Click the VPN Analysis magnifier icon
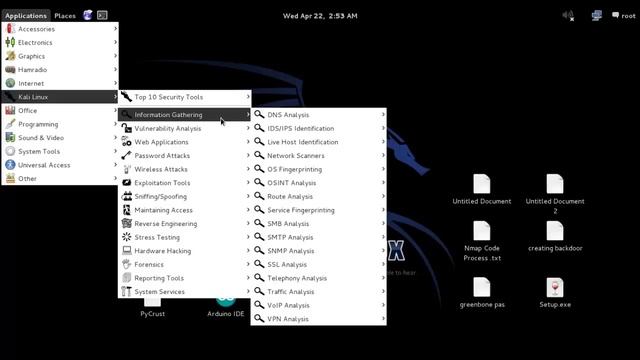The height and width of the screenshot is (360, 640). pos(259,318)
